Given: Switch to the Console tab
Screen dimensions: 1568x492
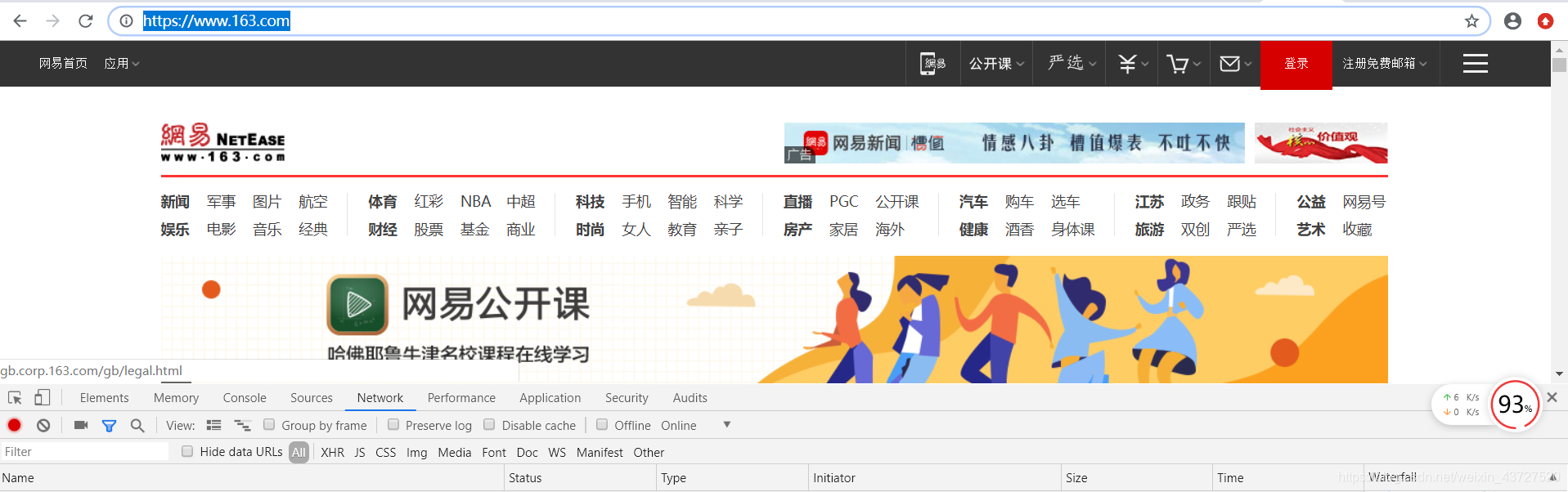Looking at the screenshot, I should coord(245,398).
